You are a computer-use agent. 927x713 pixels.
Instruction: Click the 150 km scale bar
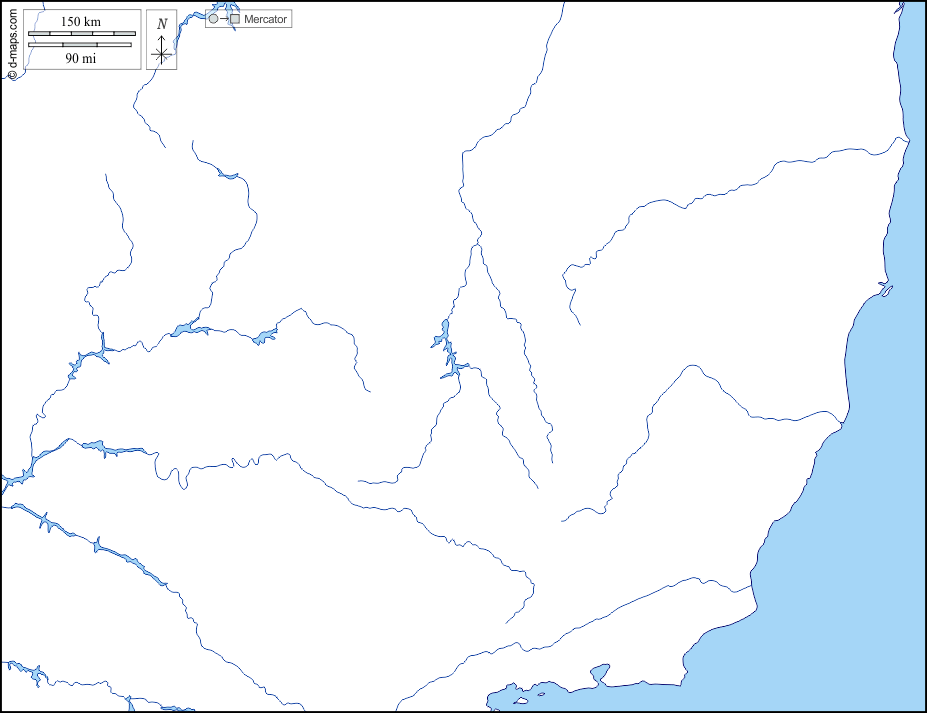click(81, 34)
